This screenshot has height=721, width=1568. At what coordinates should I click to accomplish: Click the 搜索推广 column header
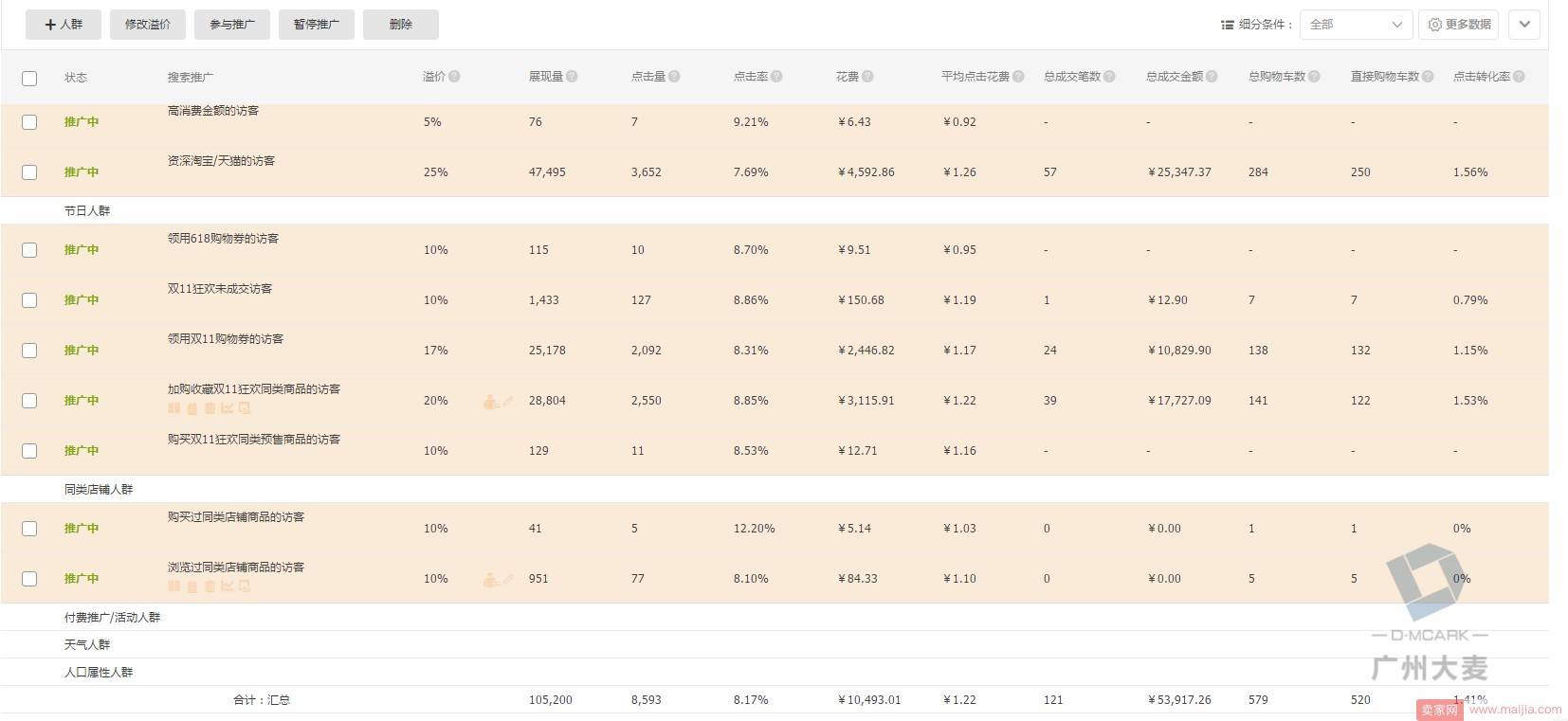[191, 77]
